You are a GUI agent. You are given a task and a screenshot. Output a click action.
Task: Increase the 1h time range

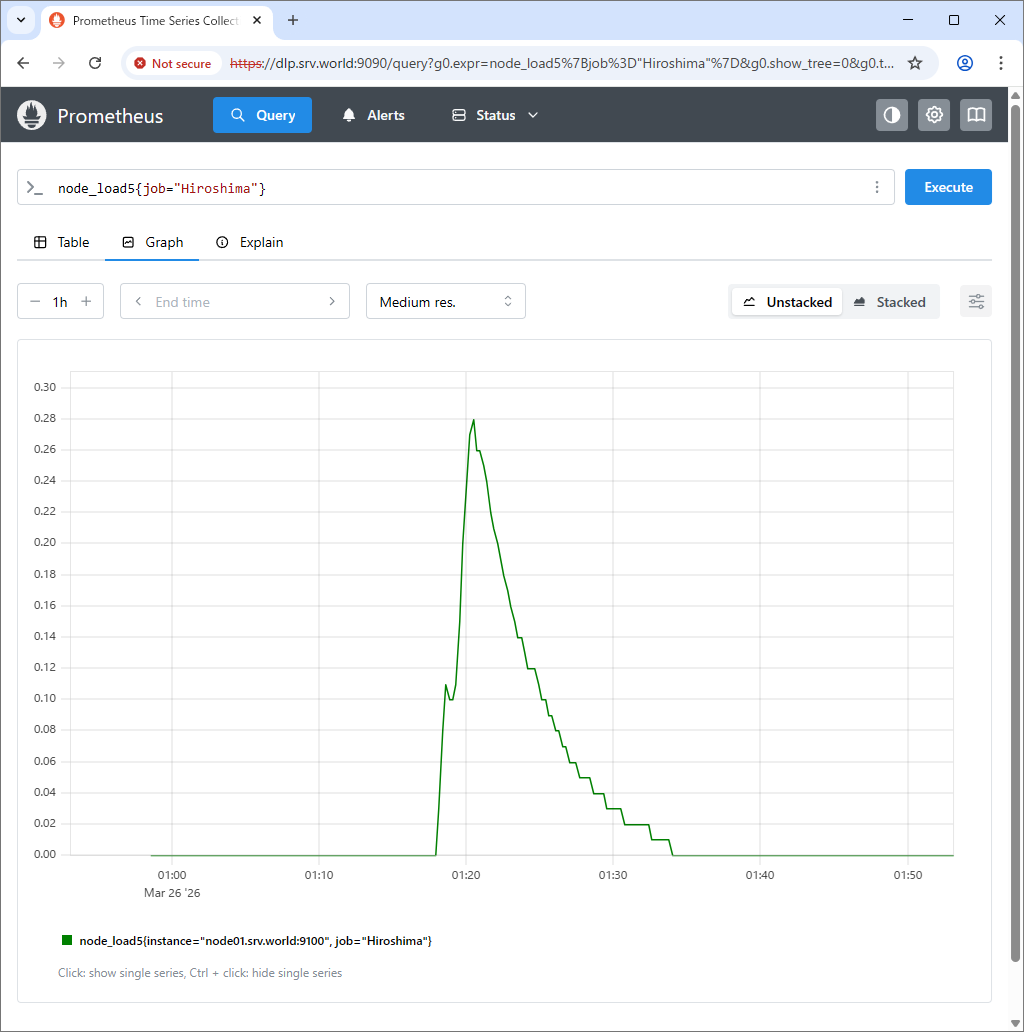(x=86, y=301)
